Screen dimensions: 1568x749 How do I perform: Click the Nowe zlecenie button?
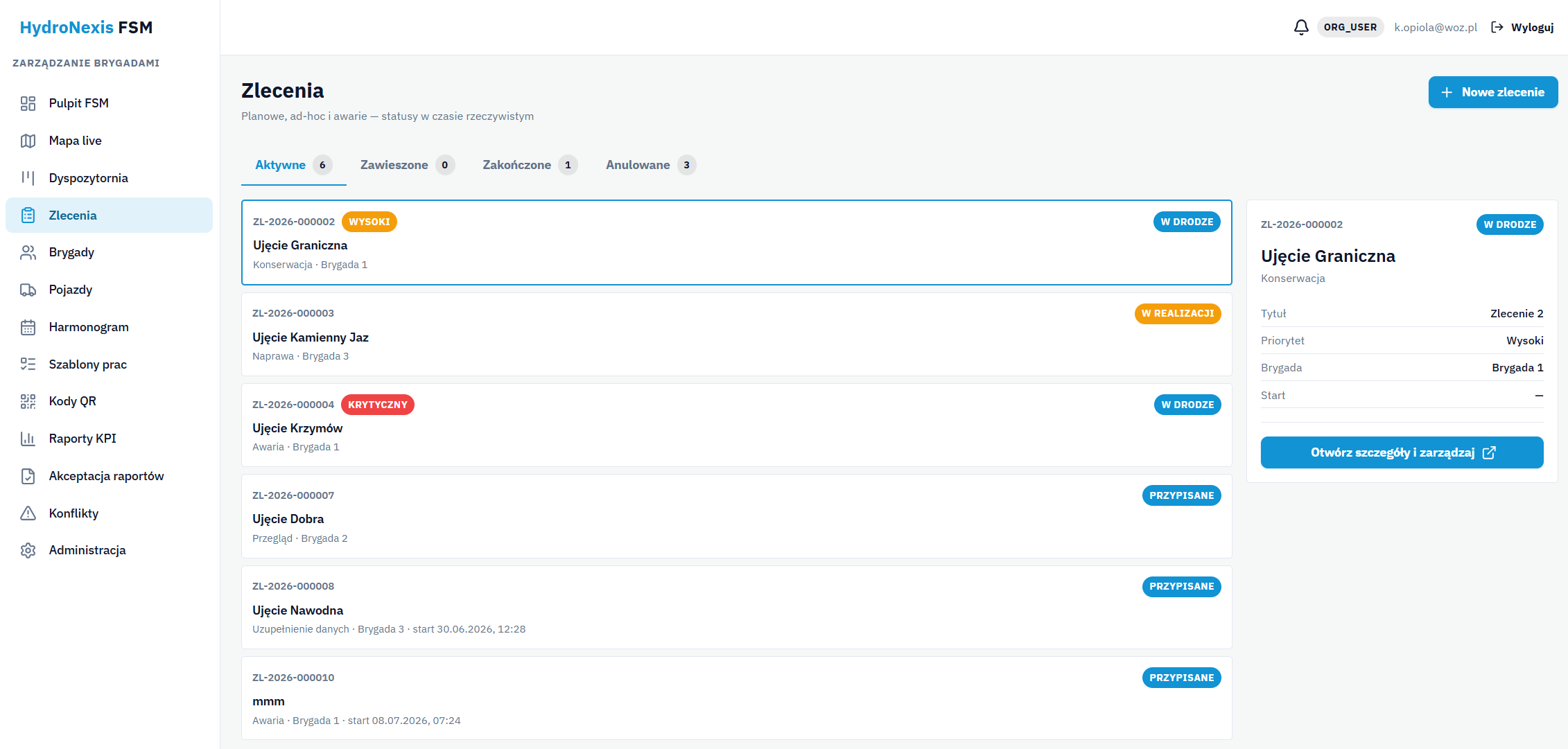coord(1493,92)
